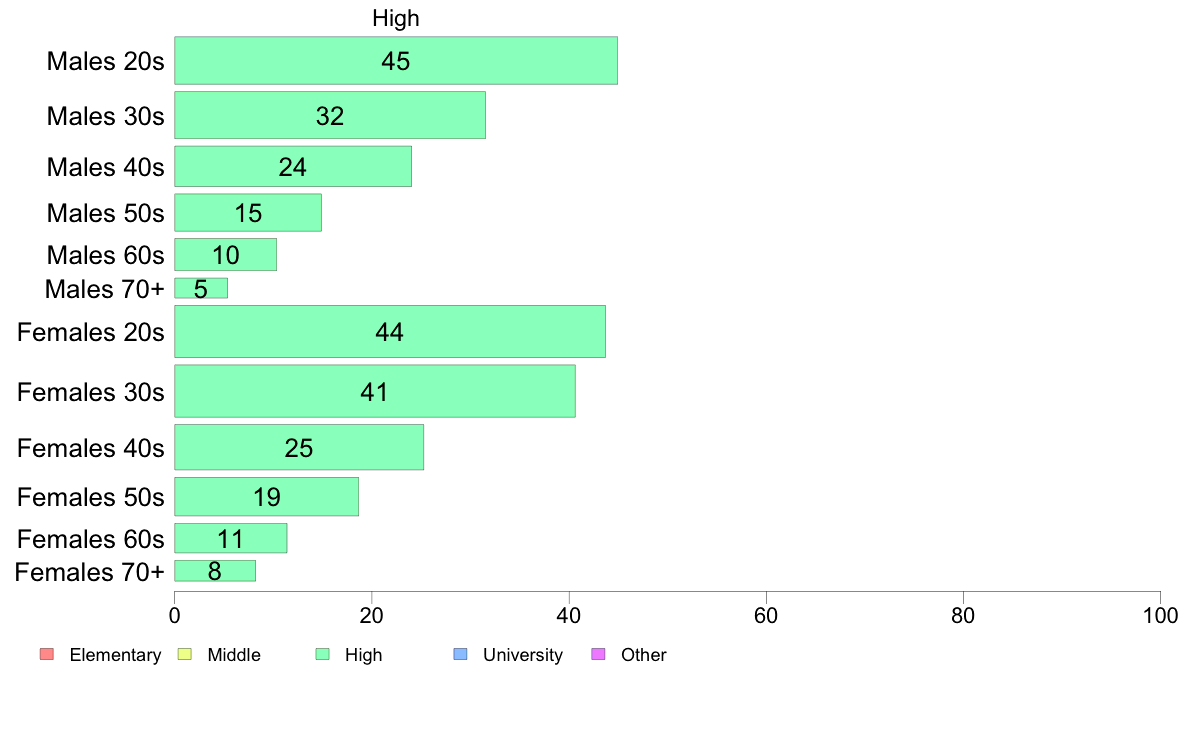Click the 100 tick label on axis
The width and height of the screenshot is (1188, 736).
[x=1160, y=615]
